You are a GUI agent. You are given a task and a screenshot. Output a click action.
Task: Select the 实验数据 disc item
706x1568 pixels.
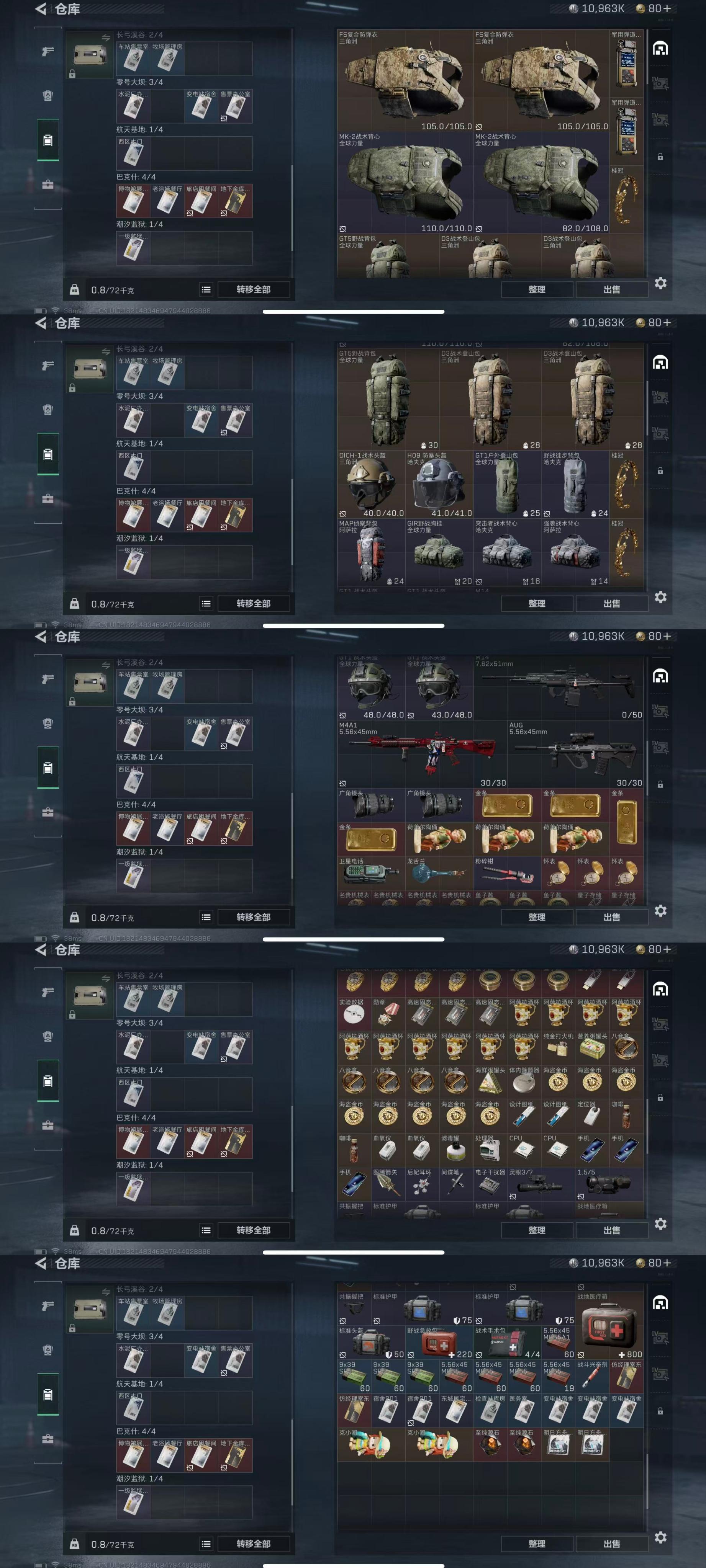pos(353,1013)
